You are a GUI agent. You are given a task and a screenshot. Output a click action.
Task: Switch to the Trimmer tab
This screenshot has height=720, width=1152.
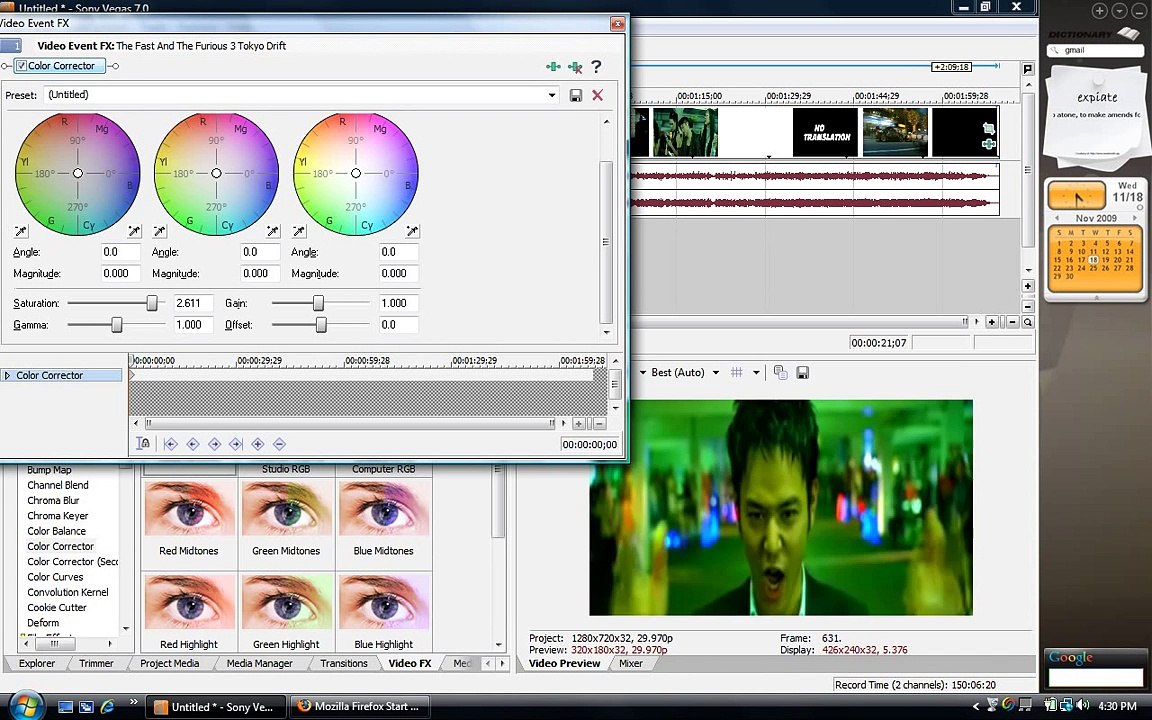click(x=96, y=663)
